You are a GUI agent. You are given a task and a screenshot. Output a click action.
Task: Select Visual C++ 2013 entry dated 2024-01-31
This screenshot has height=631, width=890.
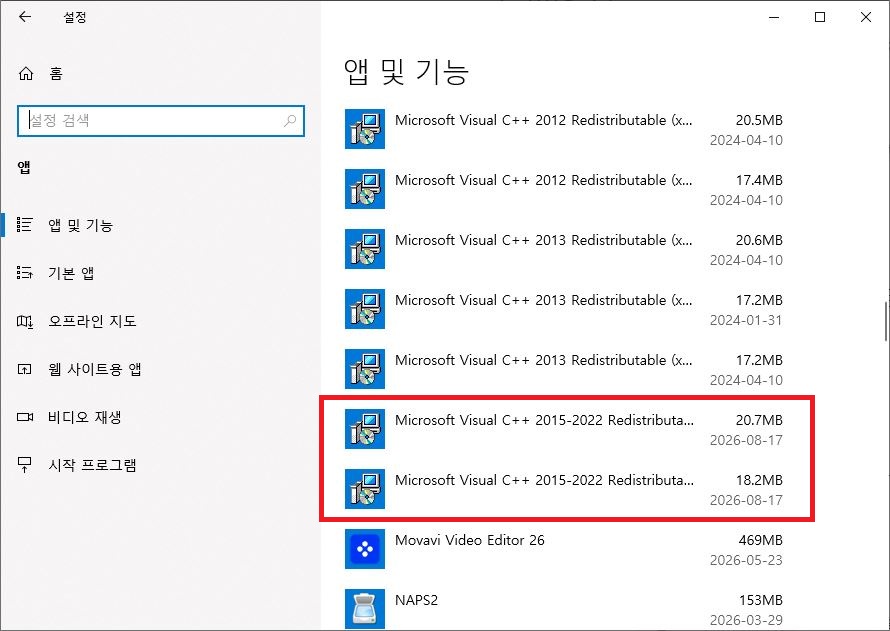coord(564,309)
